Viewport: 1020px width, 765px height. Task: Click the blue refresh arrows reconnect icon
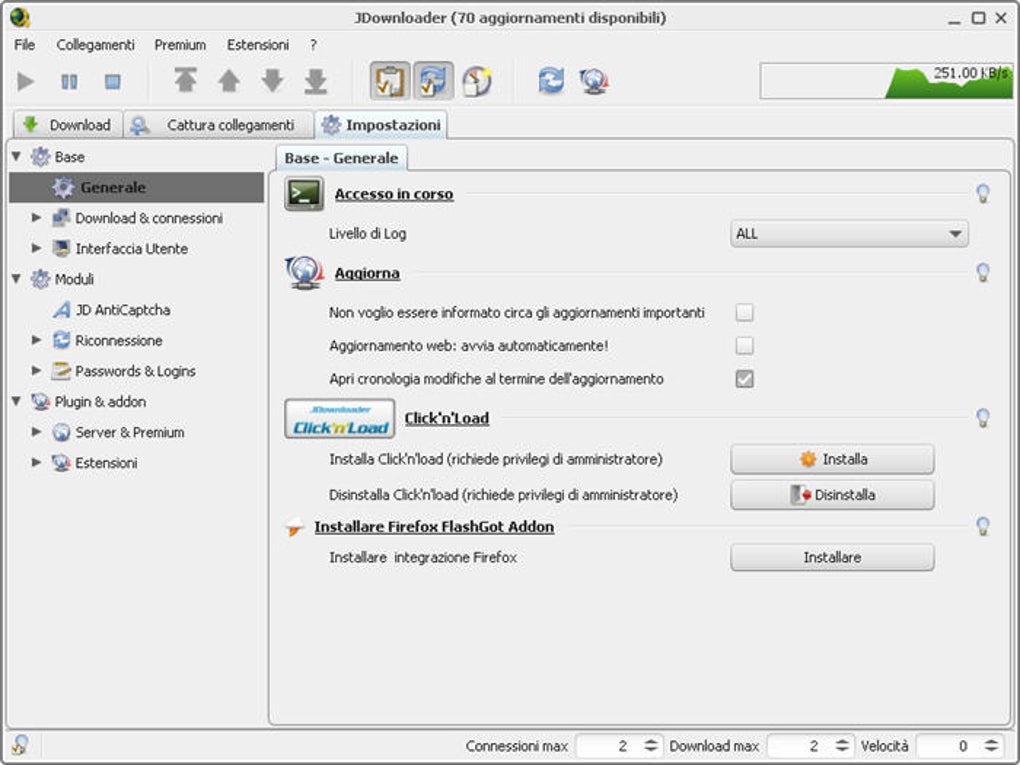[x=551, y=81]
